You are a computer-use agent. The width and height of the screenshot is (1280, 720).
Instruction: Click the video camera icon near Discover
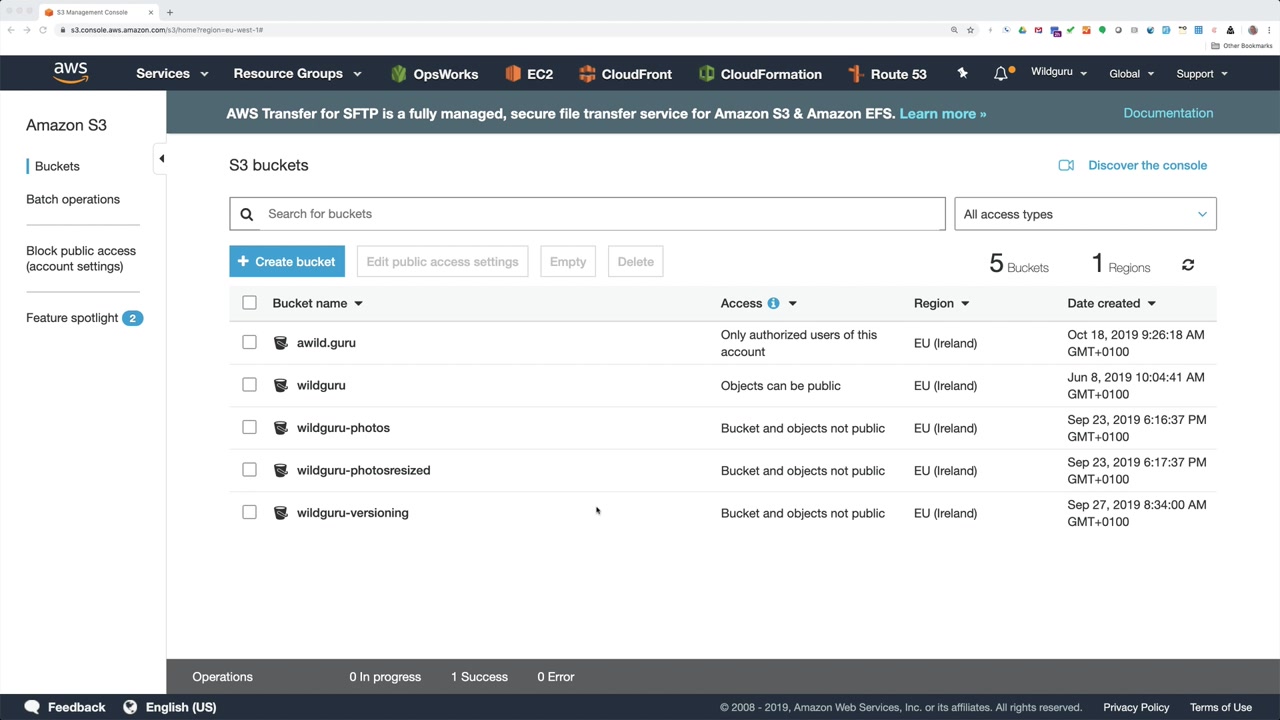[1066, 165]
